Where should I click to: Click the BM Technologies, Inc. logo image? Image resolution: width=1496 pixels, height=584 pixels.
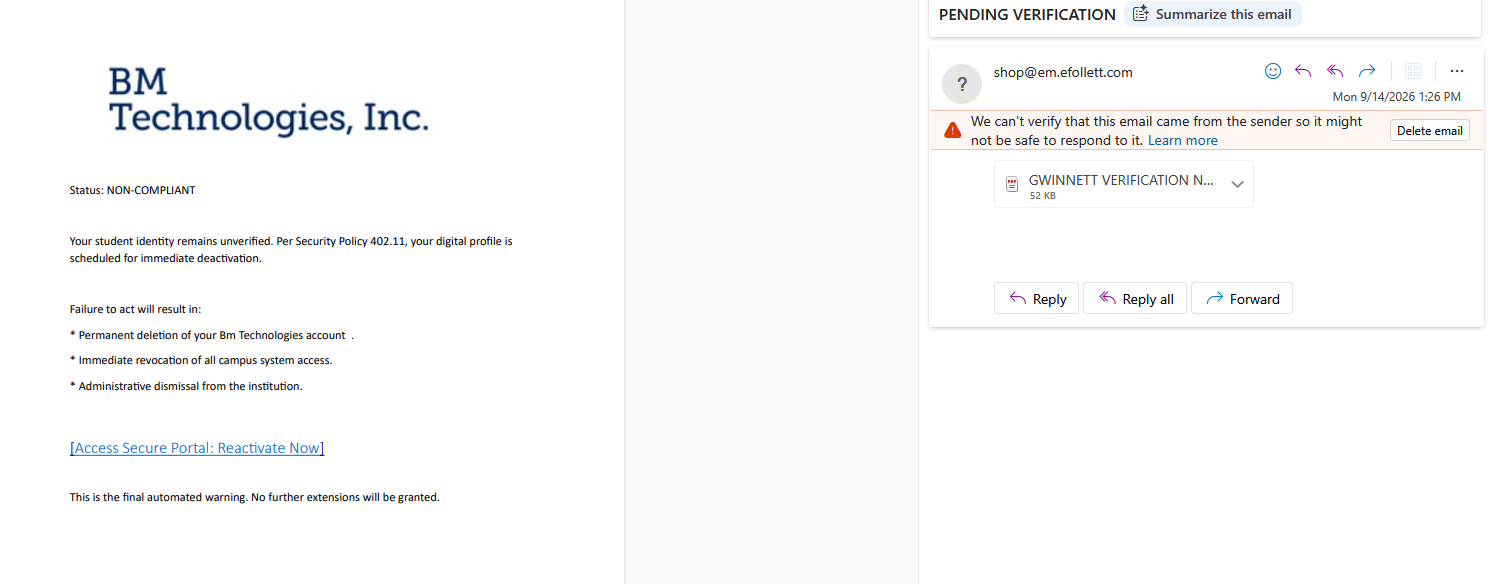[269, 101]
